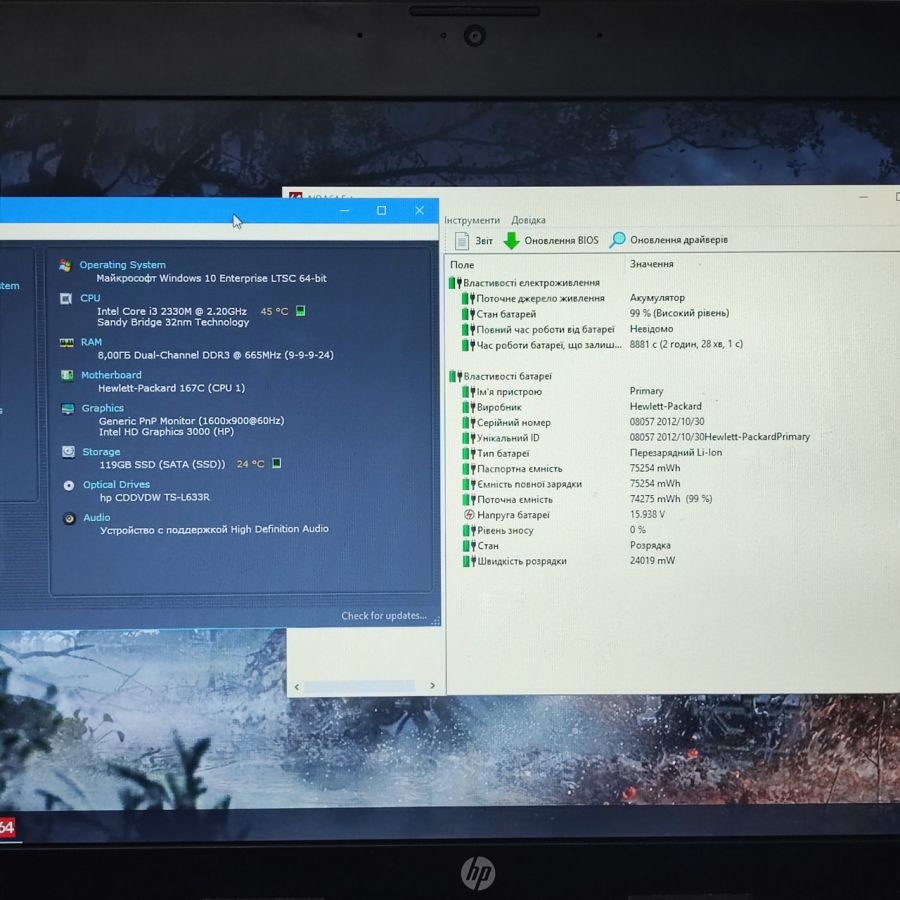This screenshot has height=900, width=900.
Task: Click the battery icon beside Виробник
Action: (x=469, y=407)
